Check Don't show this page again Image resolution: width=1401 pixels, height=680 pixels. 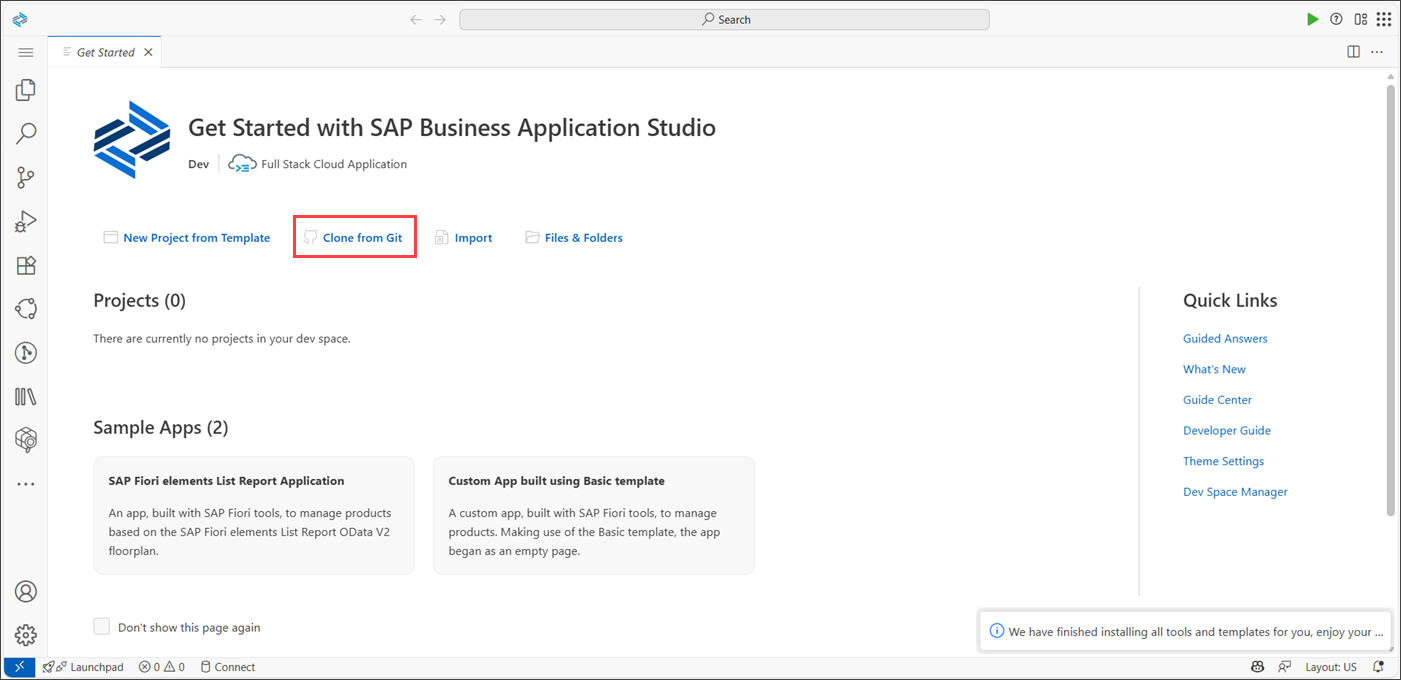coord(102,626)
